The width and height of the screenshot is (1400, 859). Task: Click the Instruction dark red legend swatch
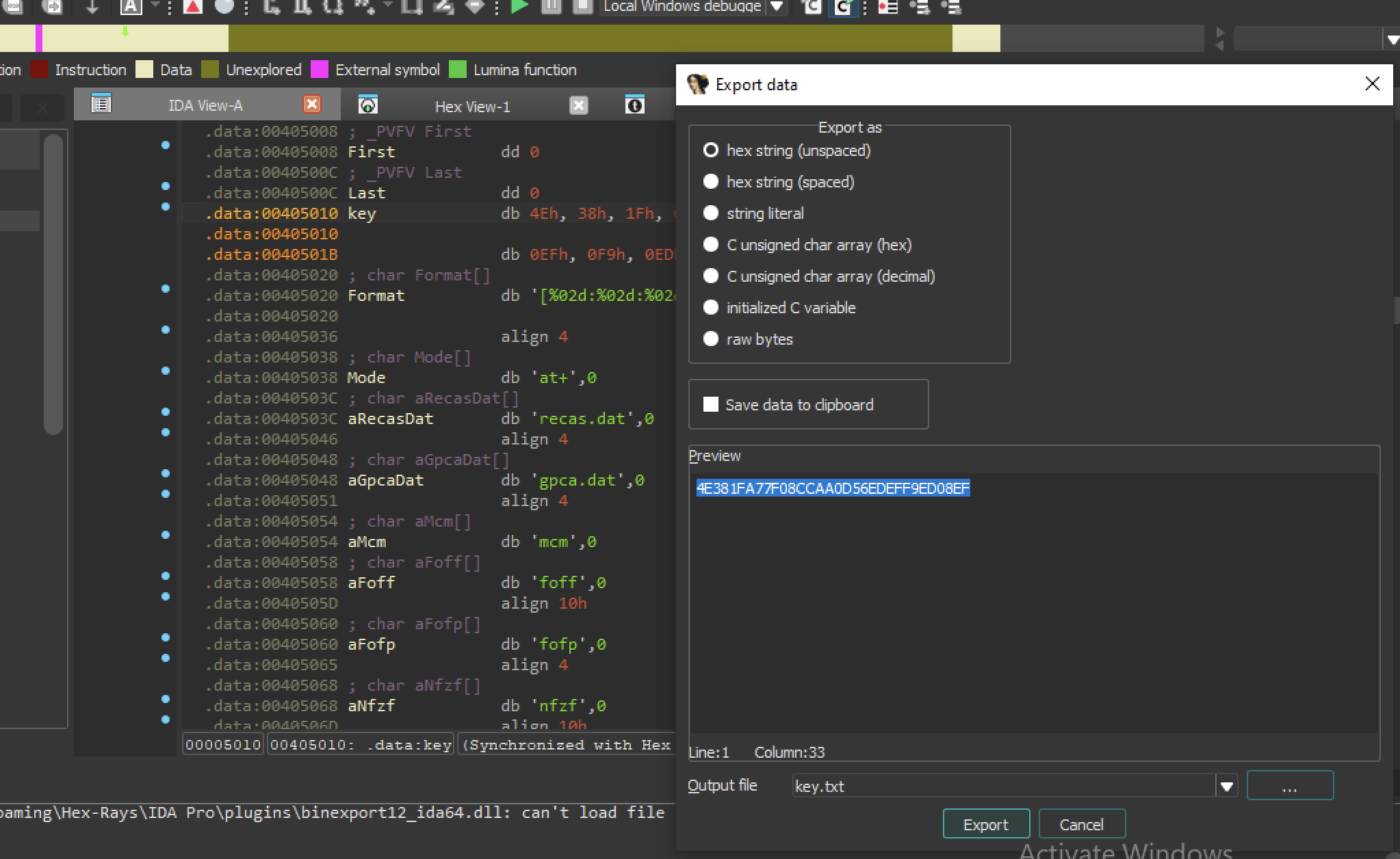tap(40, 69)
